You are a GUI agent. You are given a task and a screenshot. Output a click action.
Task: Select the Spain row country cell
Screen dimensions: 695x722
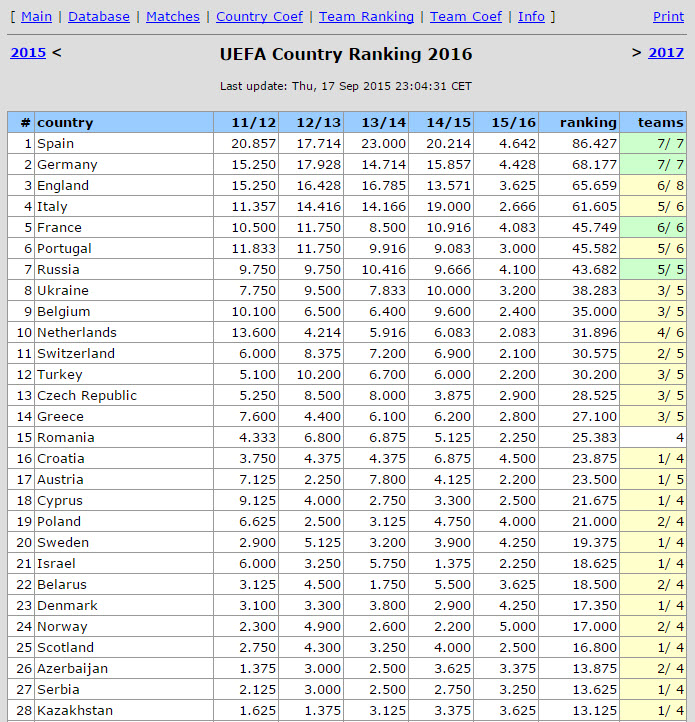56,143
